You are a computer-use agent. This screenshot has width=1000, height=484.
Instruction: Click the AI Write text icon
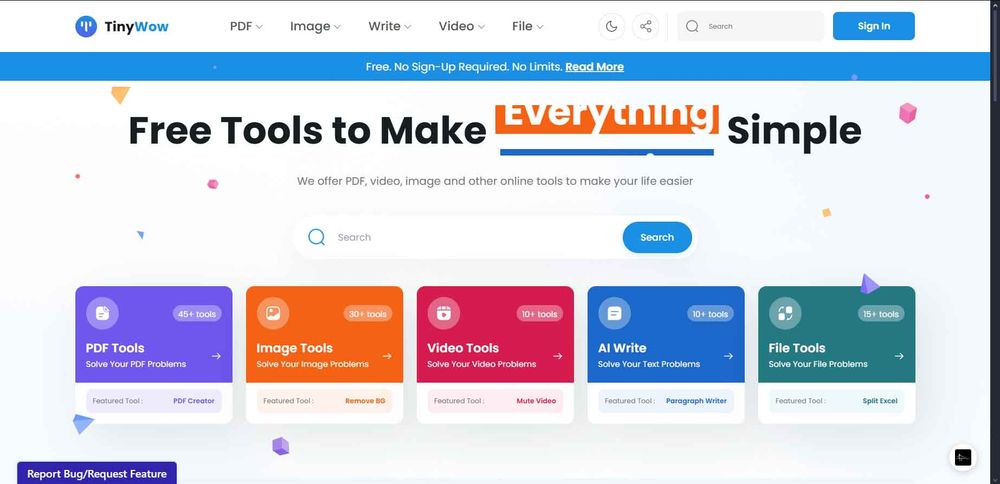(x=614, y=313)
